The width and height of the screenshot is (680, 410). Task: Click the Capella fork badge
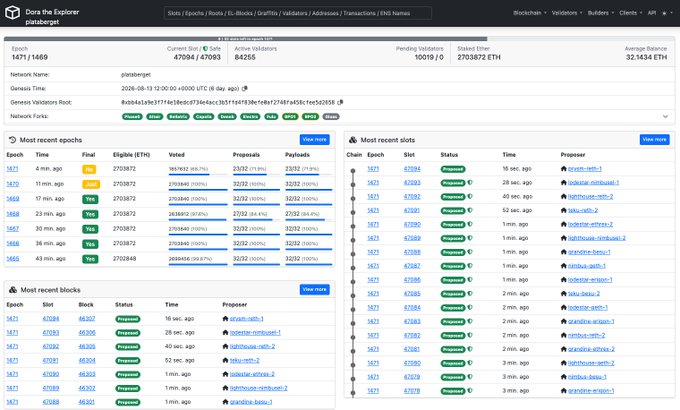tap(204, 116)
